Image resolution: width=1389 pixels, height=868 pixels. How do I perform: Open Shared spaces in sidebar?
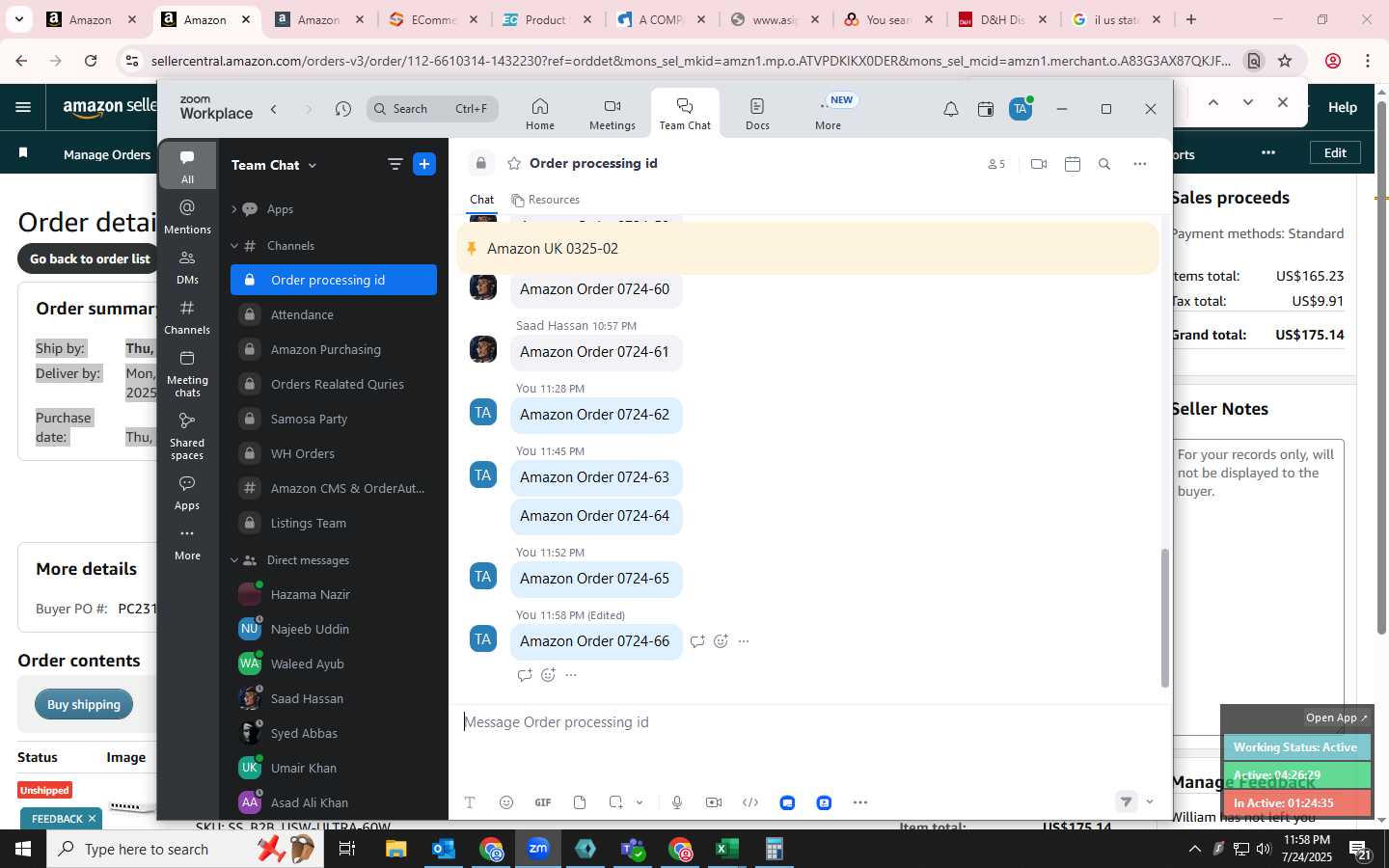coord(187,436)
